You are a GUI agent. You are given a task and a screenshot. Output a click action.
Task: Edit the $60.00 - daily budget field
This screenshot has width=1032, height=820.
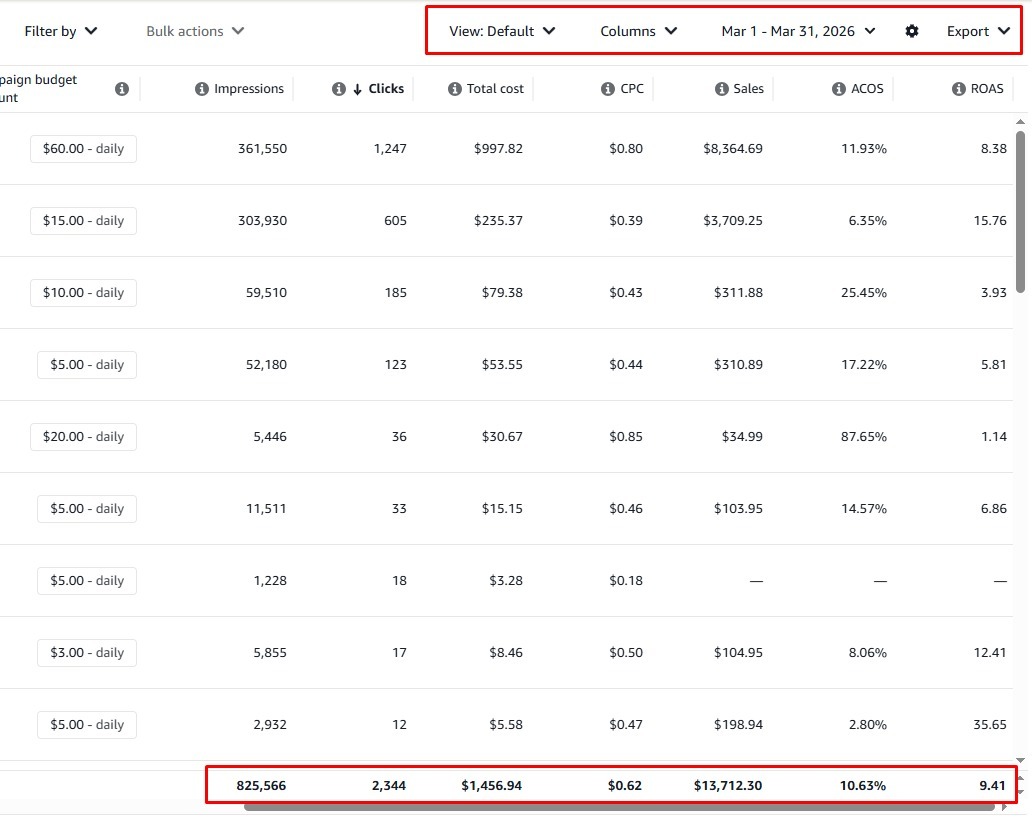point(84,149)
